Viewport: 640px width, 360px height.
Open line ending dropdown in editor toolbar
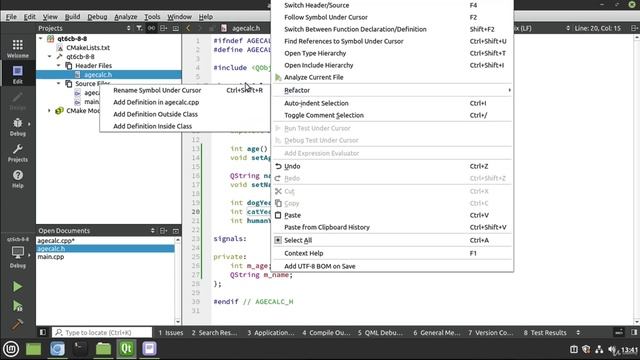(x=568, y=28)
